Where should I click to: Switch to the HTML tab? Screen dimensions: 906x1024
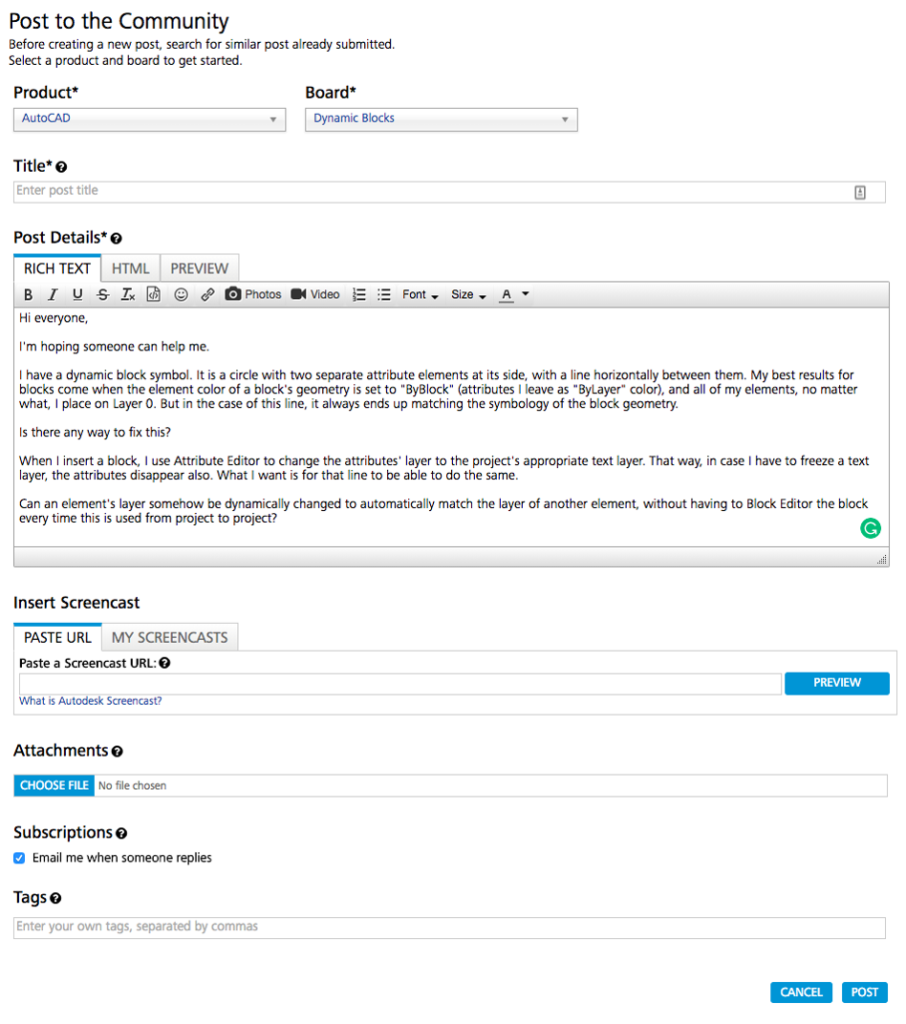tap(130, 268)
